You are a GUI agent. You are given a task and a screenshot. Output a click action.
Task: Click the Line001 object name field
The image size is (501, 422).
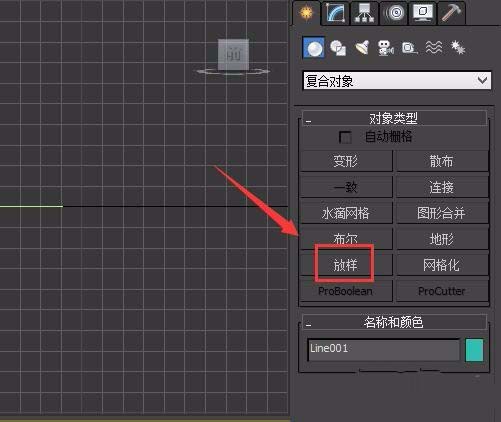[x=383, y=350]
